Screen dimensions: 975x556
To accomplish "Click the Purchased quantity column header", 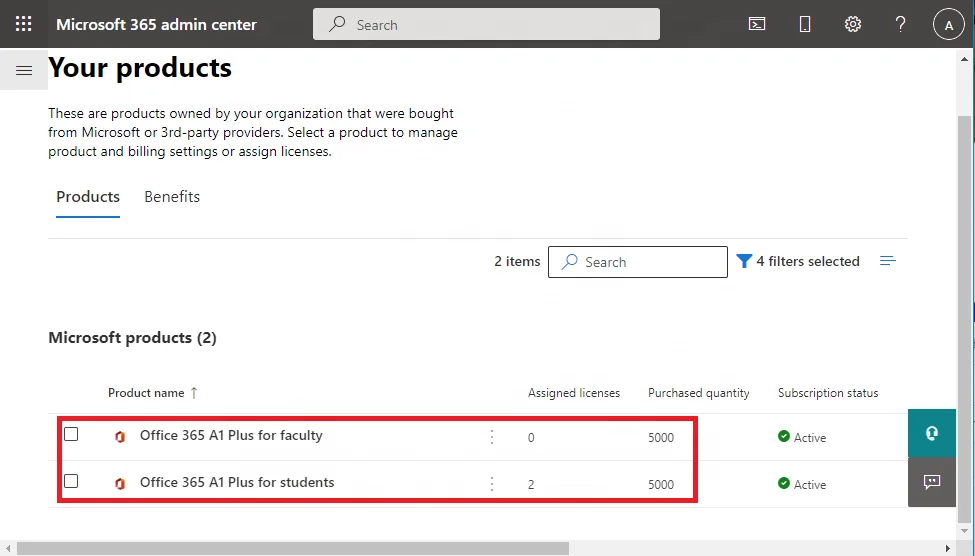I will click(x=698, y=392).
